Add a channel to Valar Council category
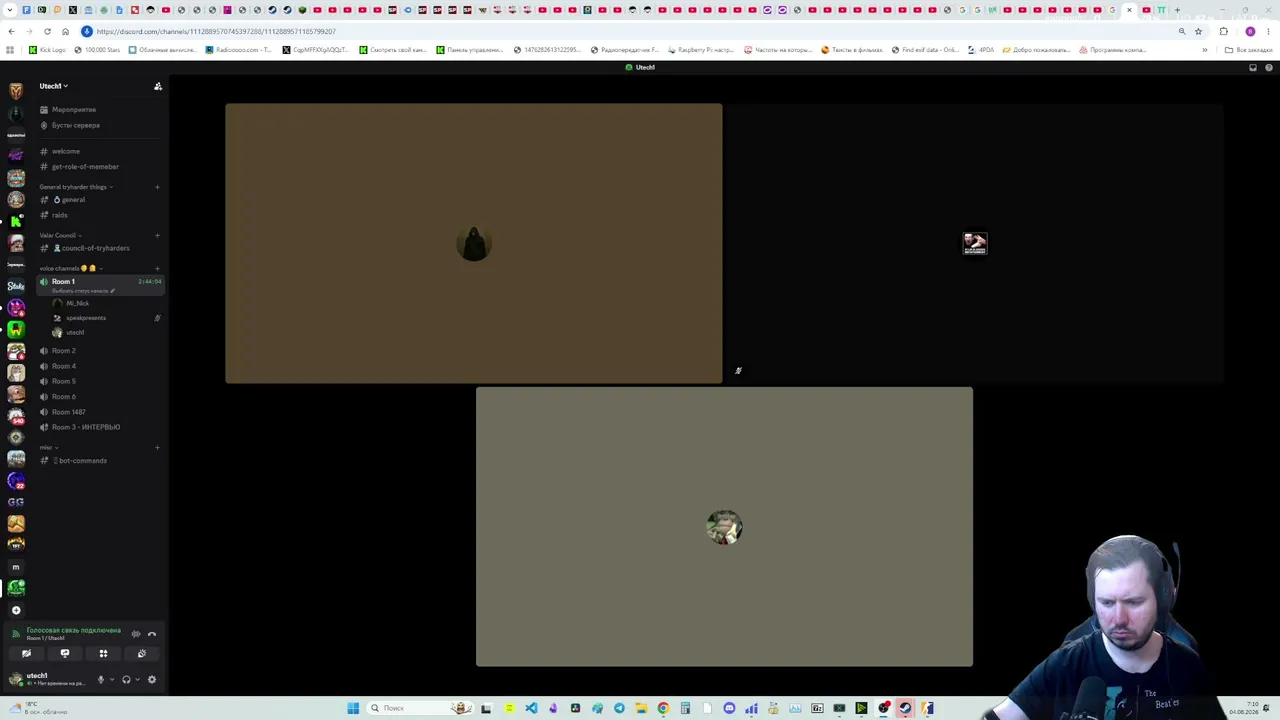Image resolution: width=1280 pixels, height=720 pixels. (x=157, y=235)
